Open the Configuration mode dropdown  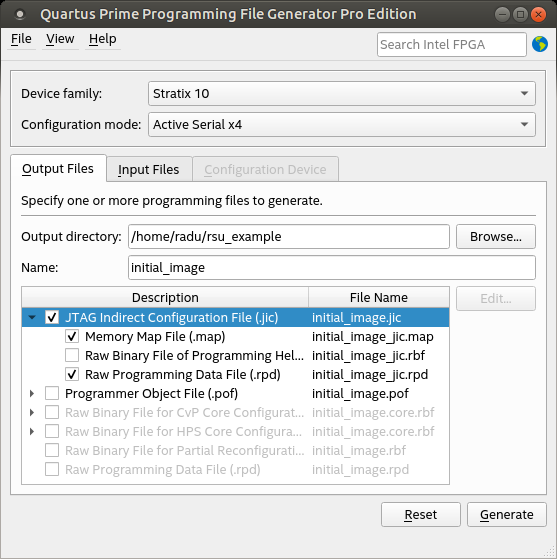point(342,124)
